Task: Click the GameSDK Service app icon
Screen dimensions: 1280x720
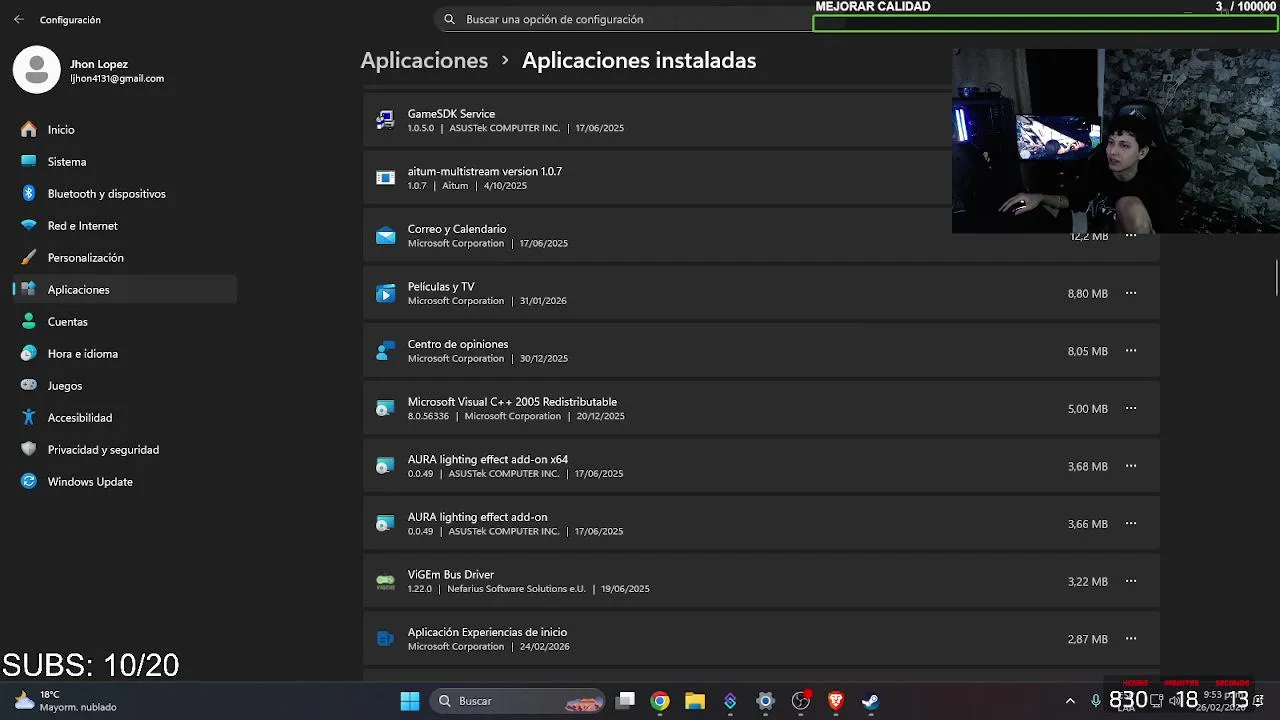Action: [x=385, y=120]
